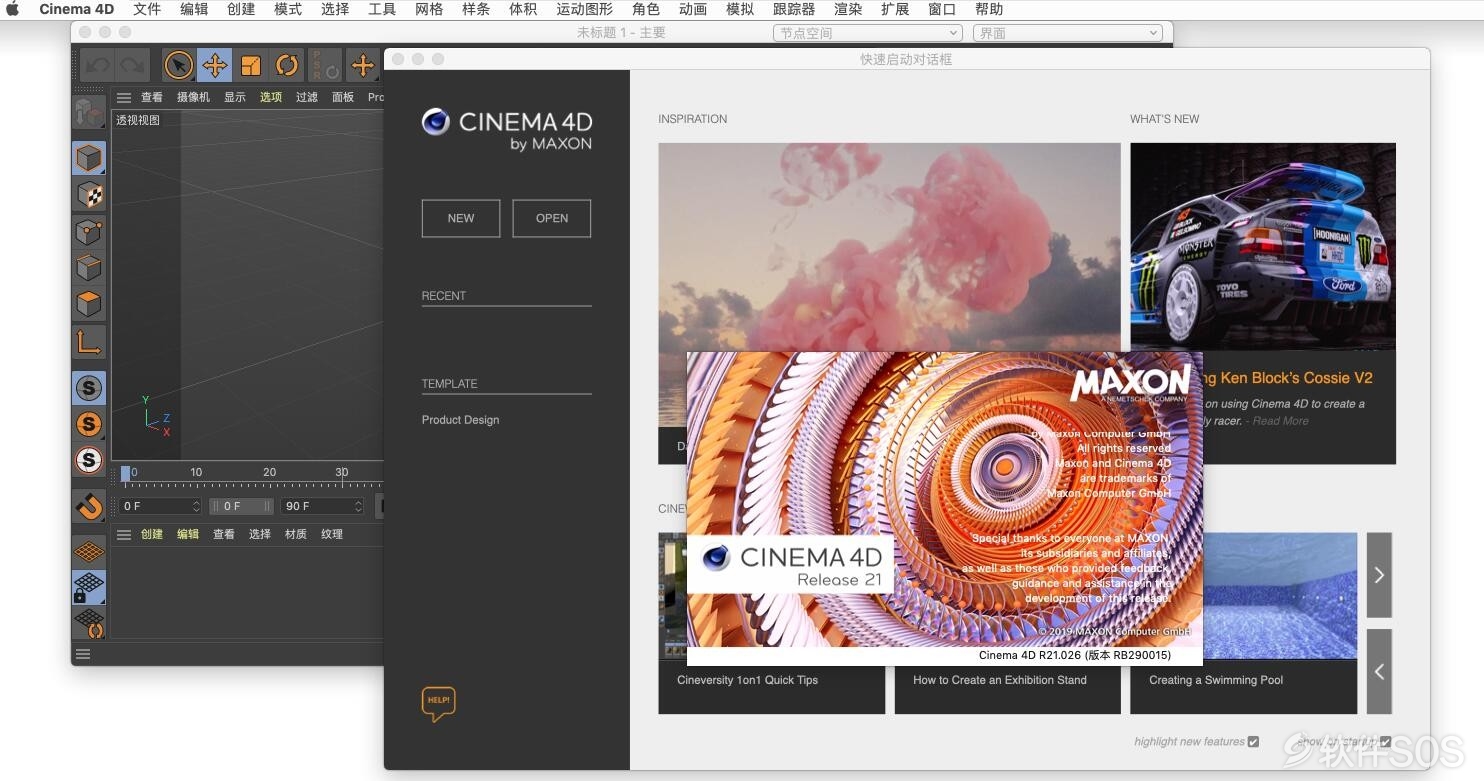Switch to Points mode

(89, 232)
